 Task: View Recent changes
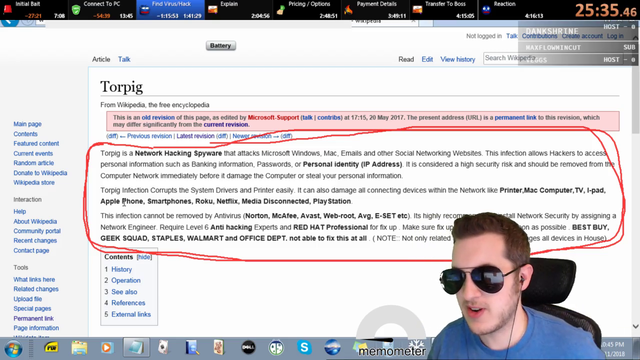[x=35, y=241]
